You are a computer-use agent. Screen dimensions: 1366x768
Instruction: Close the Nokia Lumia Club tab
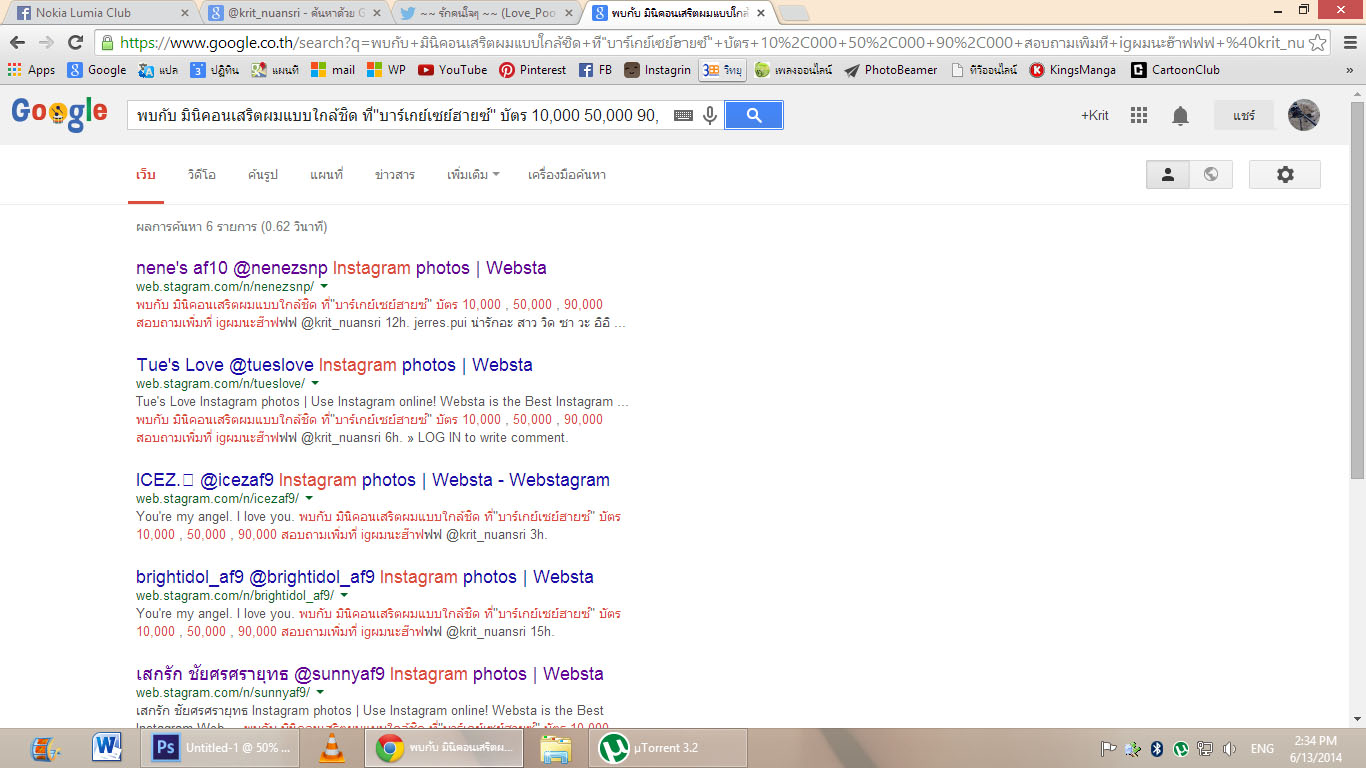coord(184,13)
